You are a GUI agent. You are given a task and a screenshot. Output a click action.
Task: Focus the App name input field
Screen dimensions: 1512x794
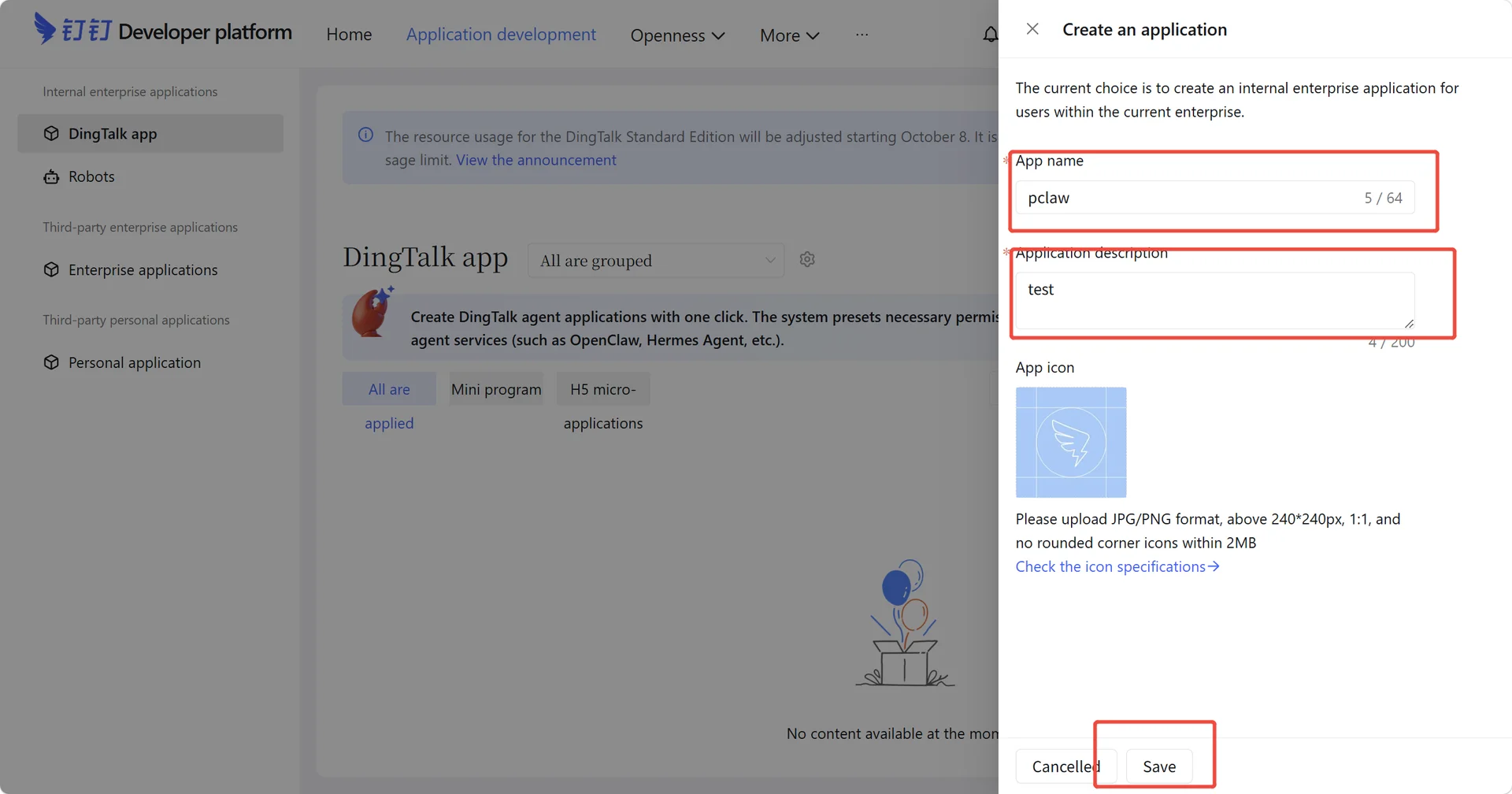[x=1215, y=198]
